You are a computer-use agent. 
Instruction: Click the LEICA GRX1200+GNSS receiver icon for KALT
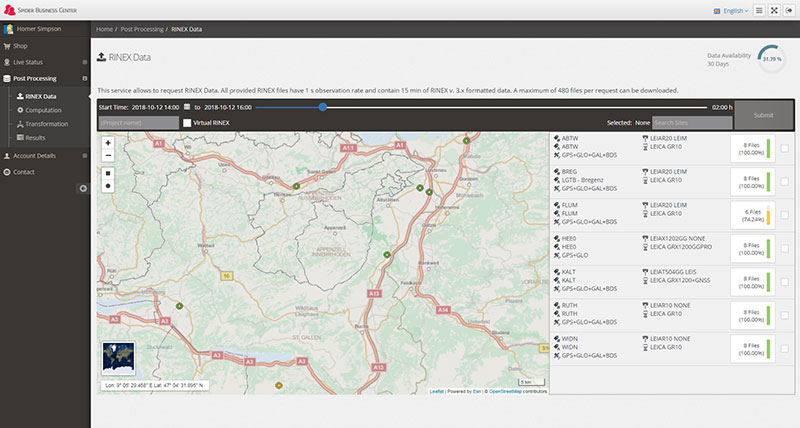pos(645,281)
